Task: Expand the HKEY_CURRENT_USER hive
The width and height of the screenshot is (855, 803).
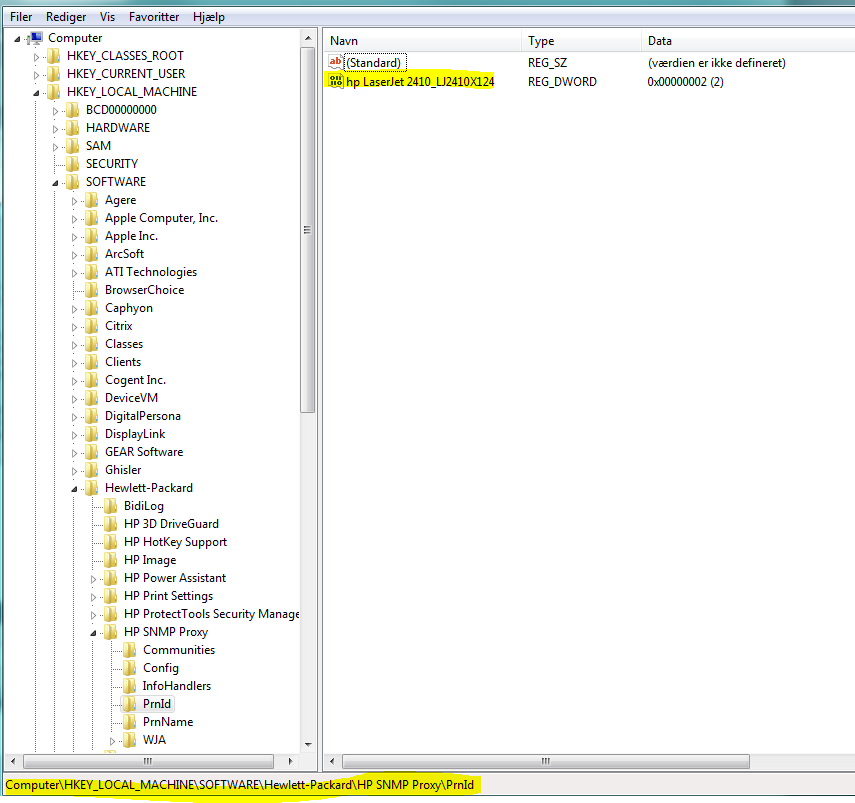Action: point(36,75)
